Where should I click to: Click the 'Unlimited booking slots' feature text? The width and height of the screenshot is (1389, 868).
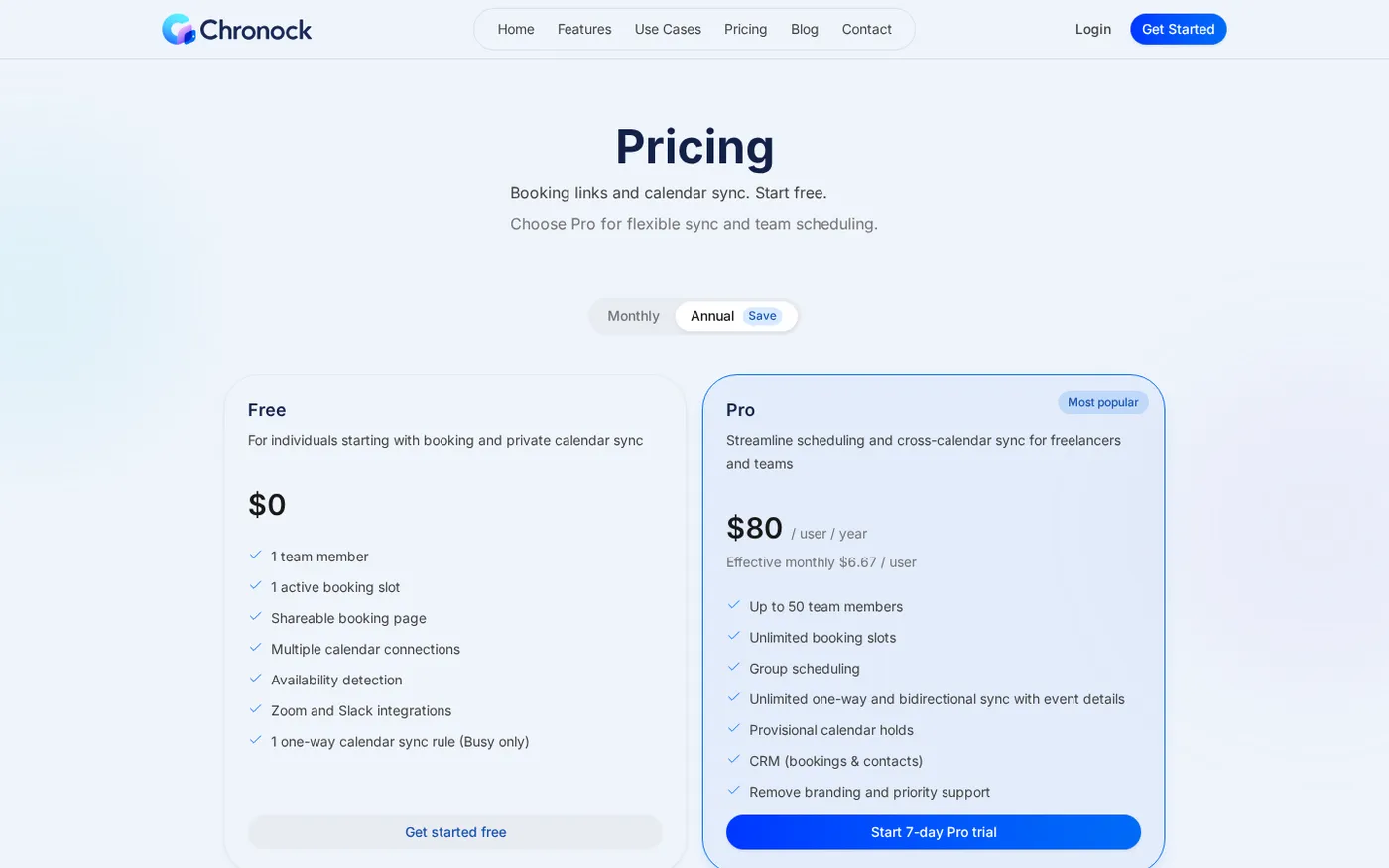(822, 638)
